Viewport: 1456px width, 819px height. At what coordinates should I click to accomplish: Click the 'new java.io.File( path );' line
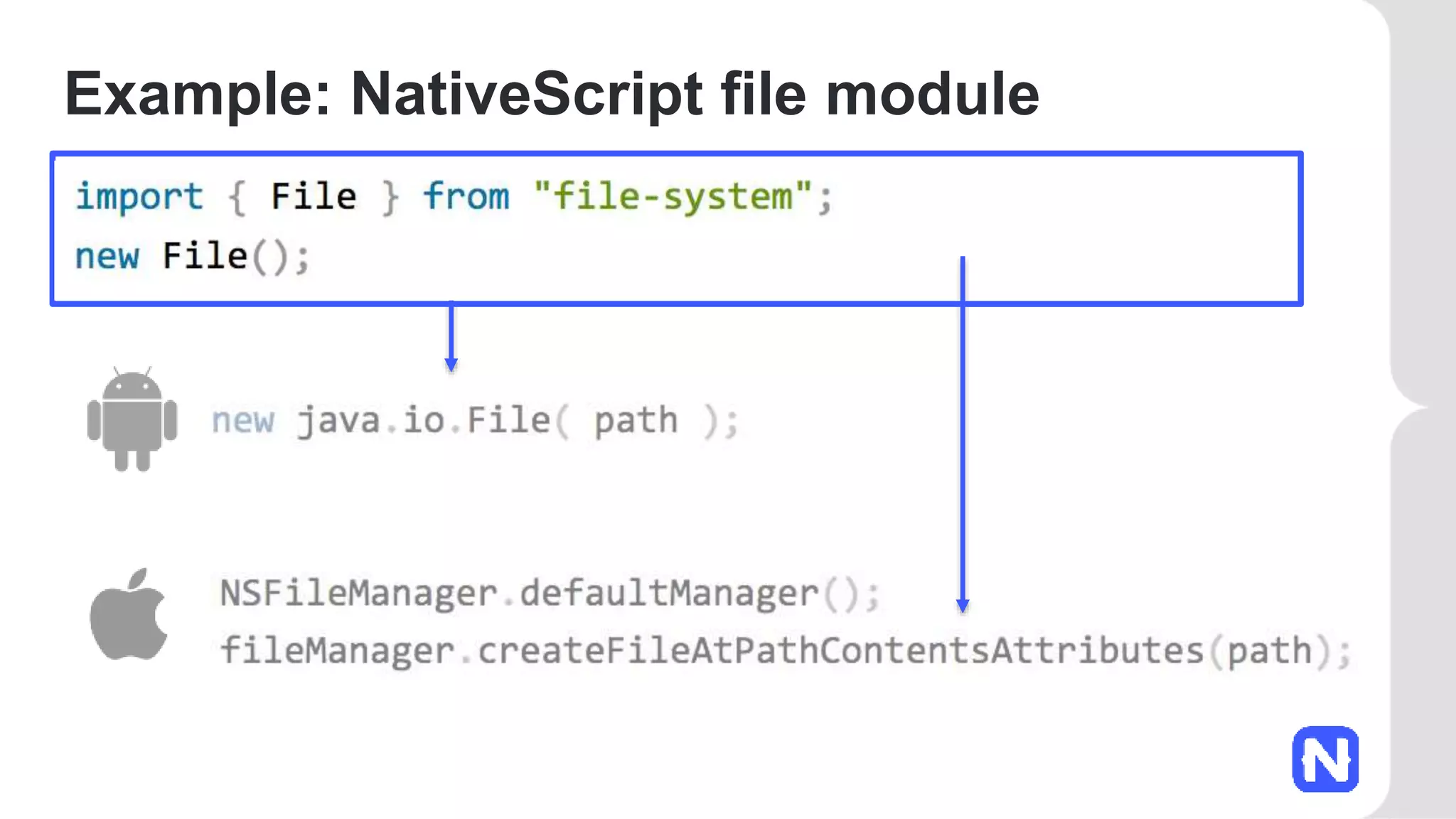[476, 421]
